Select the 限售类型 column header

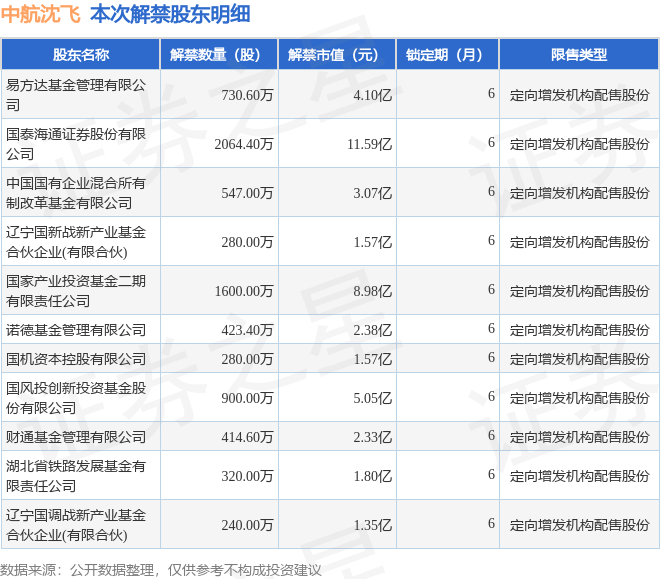579,55
